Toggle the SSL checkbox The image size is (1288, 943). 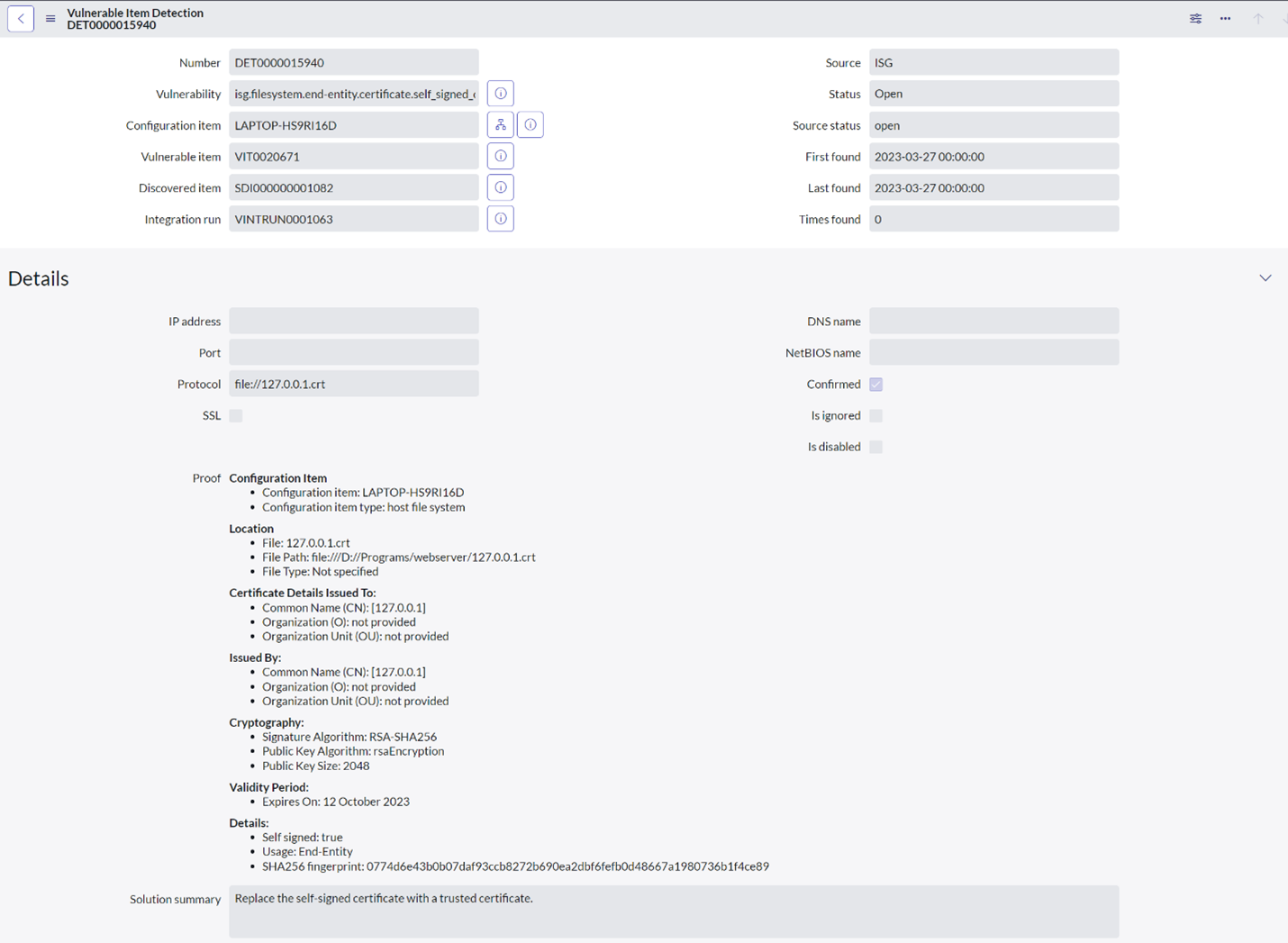coord(235,415)
